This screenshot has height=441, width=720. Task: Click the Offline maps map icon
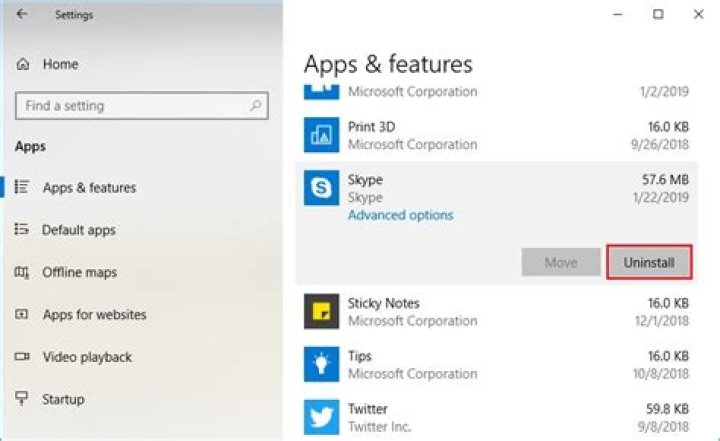22,272
